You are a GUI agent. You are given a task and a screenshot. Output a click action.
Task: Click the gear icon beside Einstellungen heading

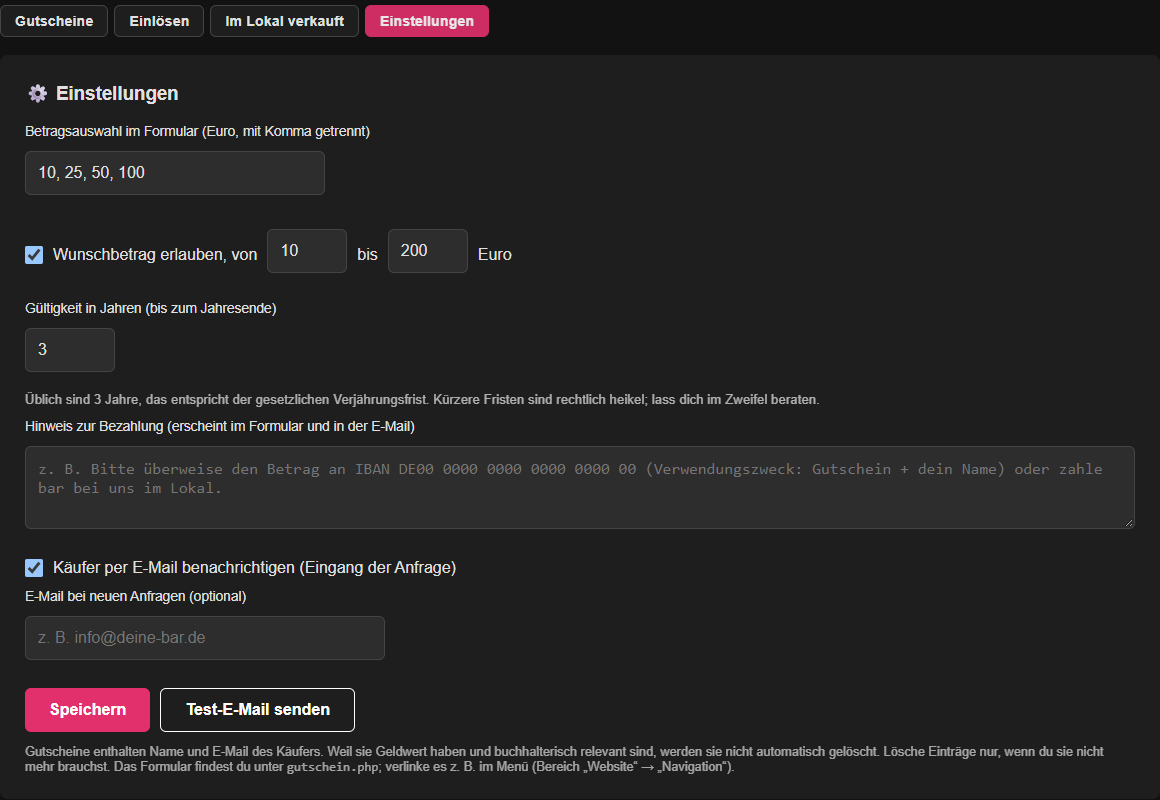(x=37, y=93)
